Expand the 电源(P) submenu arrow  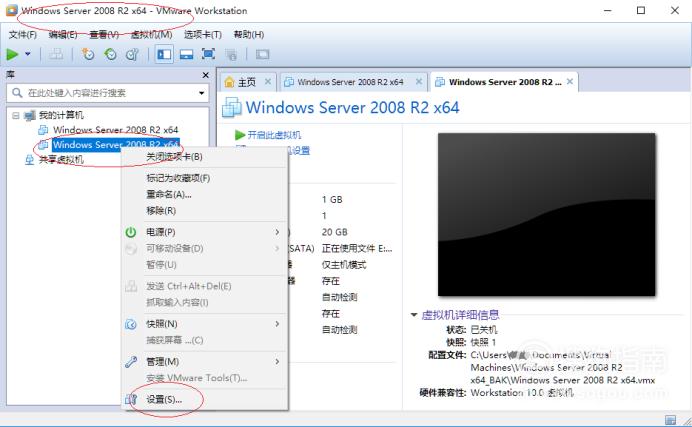(x=277, y=232)
